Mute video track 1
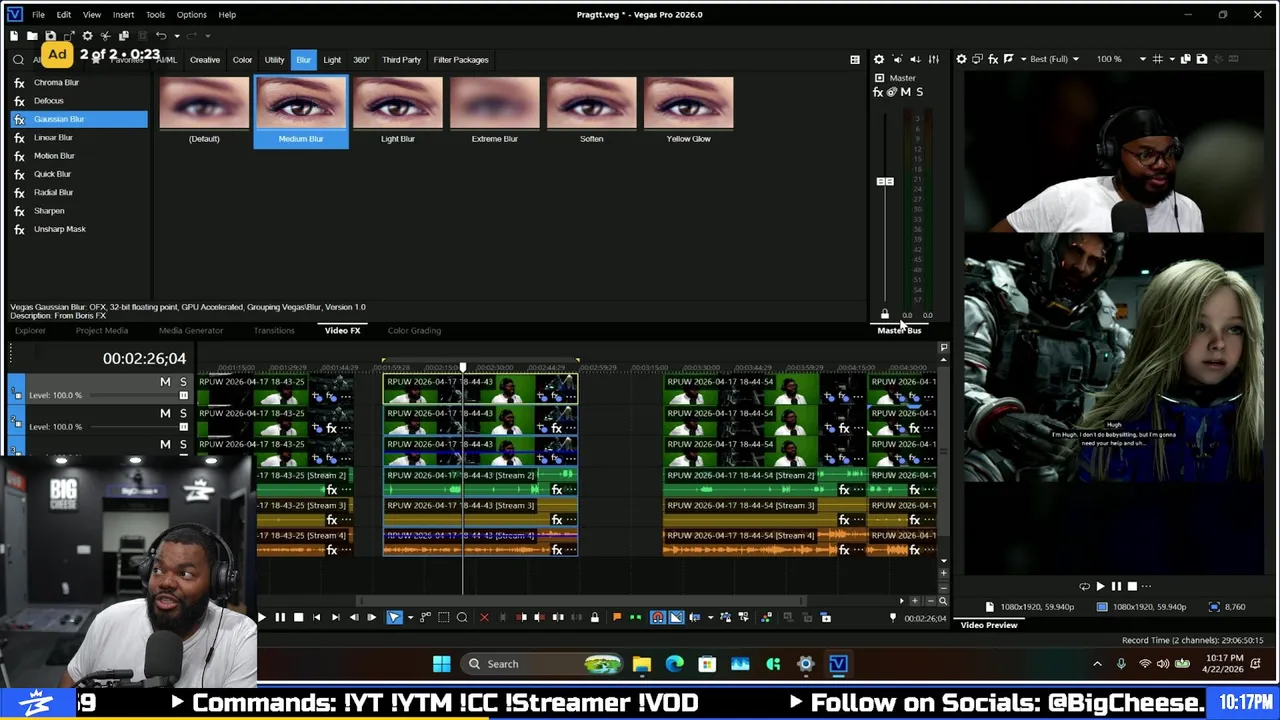 tap(165, 382)
